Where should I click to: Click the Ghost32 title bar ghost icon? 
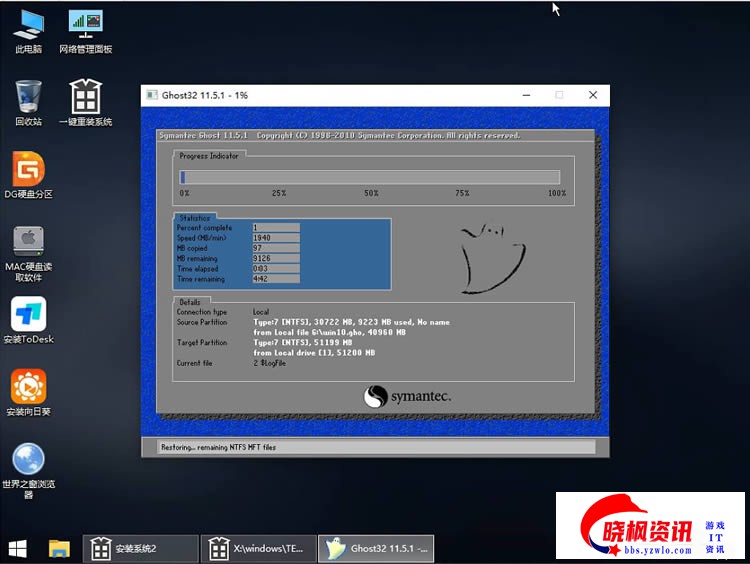(153, 95)
